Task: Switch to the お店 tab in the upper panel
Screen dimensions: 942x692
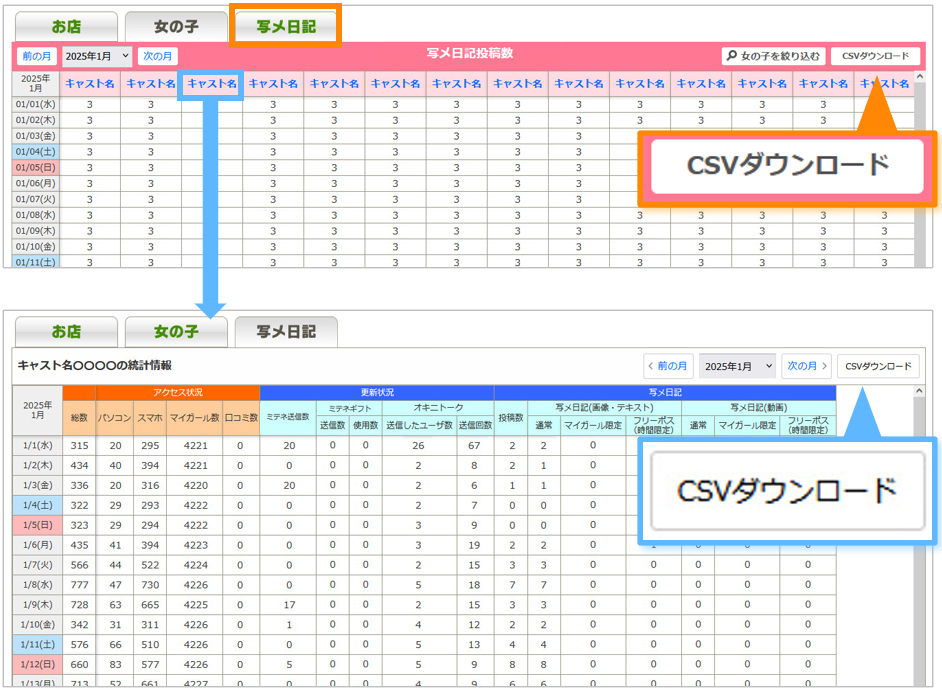Action: 66,27
